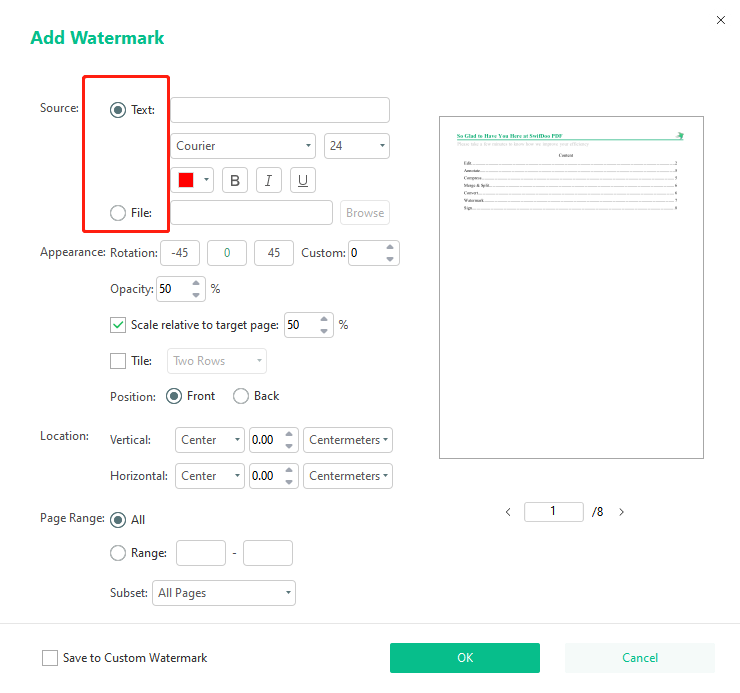740x693 pixels.
Task: Select the Range page option
Action: (118, 553)
